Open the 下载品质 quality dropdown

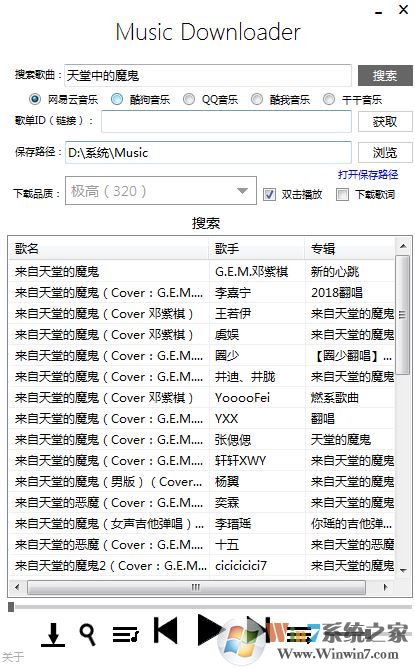(161, 191)
